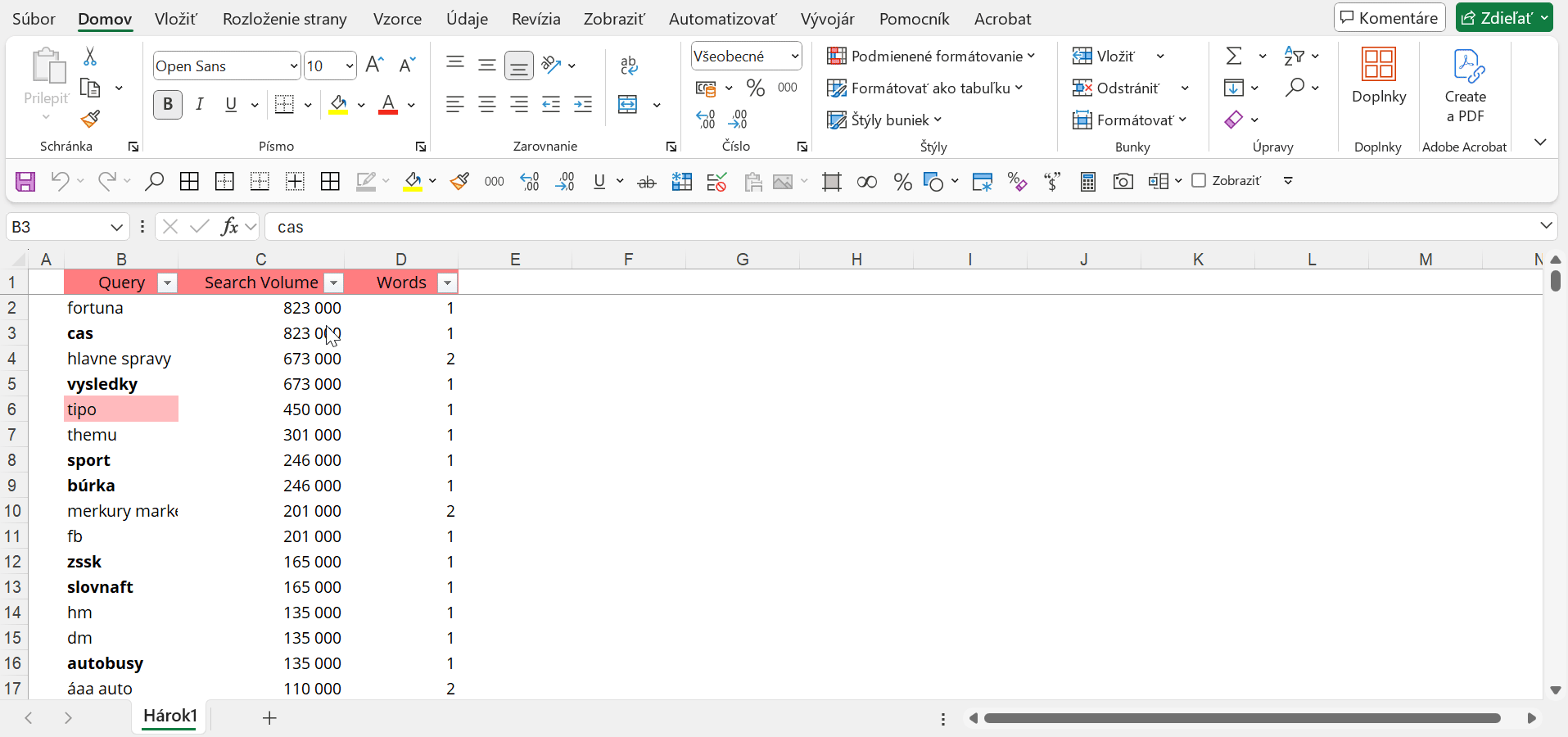Open the Vzorce ribbon tab
The image size is (1568, 737).
397,19
